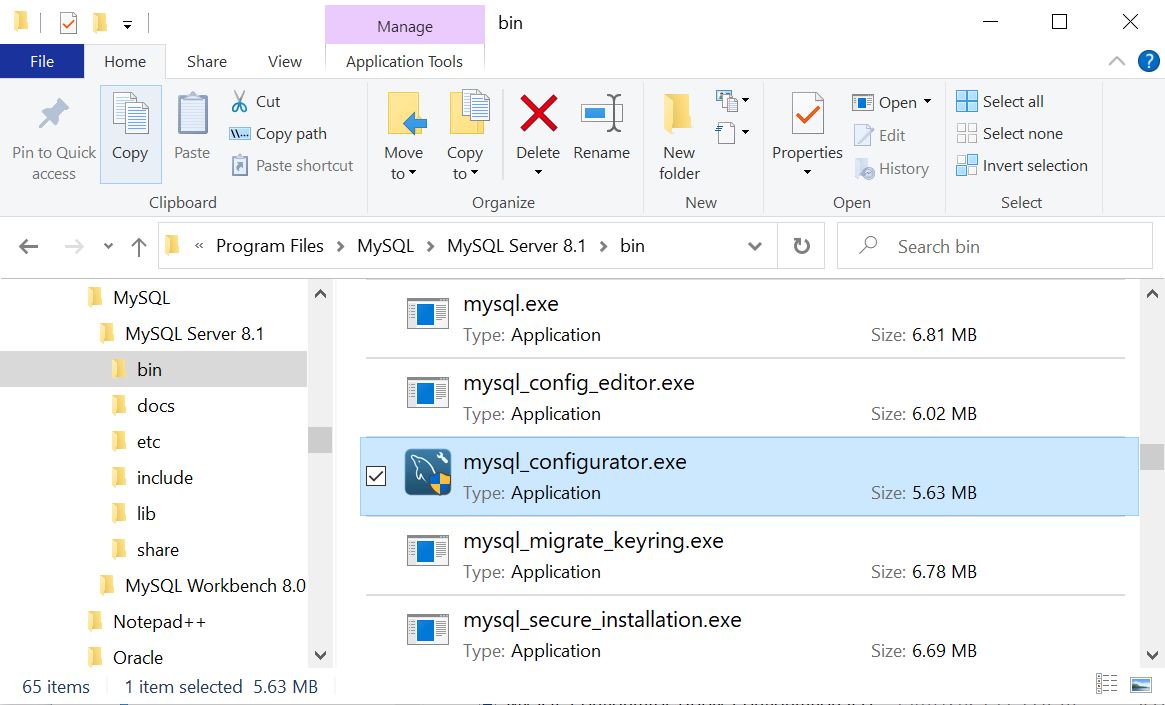Click the Copy path icon
The height and width of the screenshot is (705, 1165).
pyautogui.click(x=243, y=133)
